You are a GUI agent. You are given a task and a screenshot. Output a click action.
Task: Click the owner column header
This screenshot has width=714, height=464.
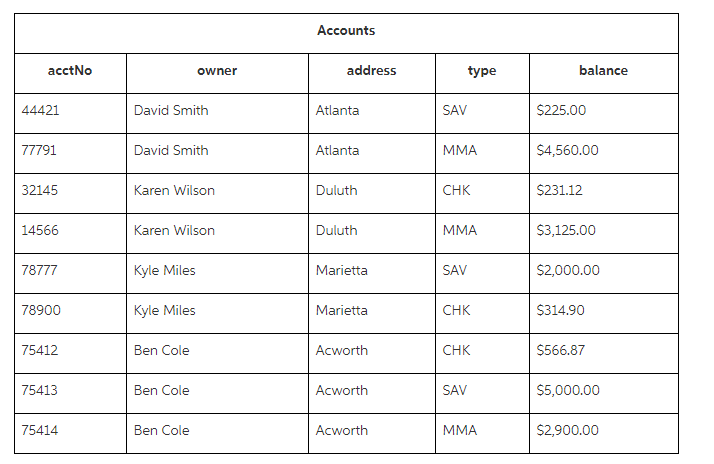[x=217, y=71]
